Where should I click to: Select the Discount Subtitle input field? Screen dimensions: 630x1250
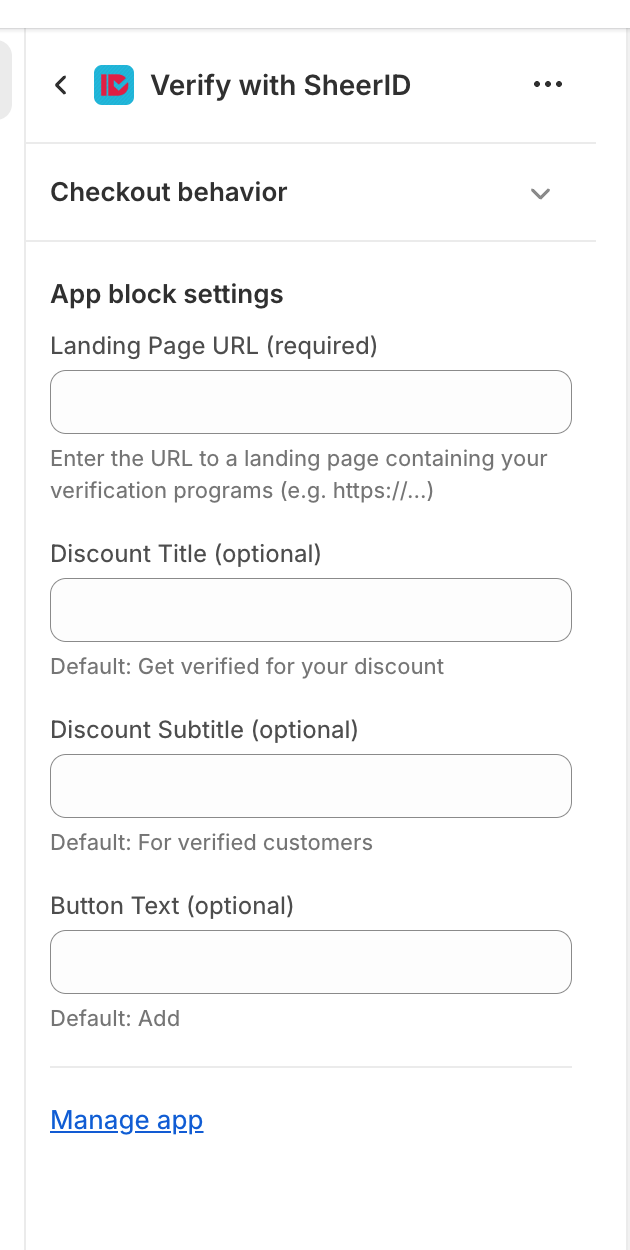pyautogui.click(x=311, y=786)
